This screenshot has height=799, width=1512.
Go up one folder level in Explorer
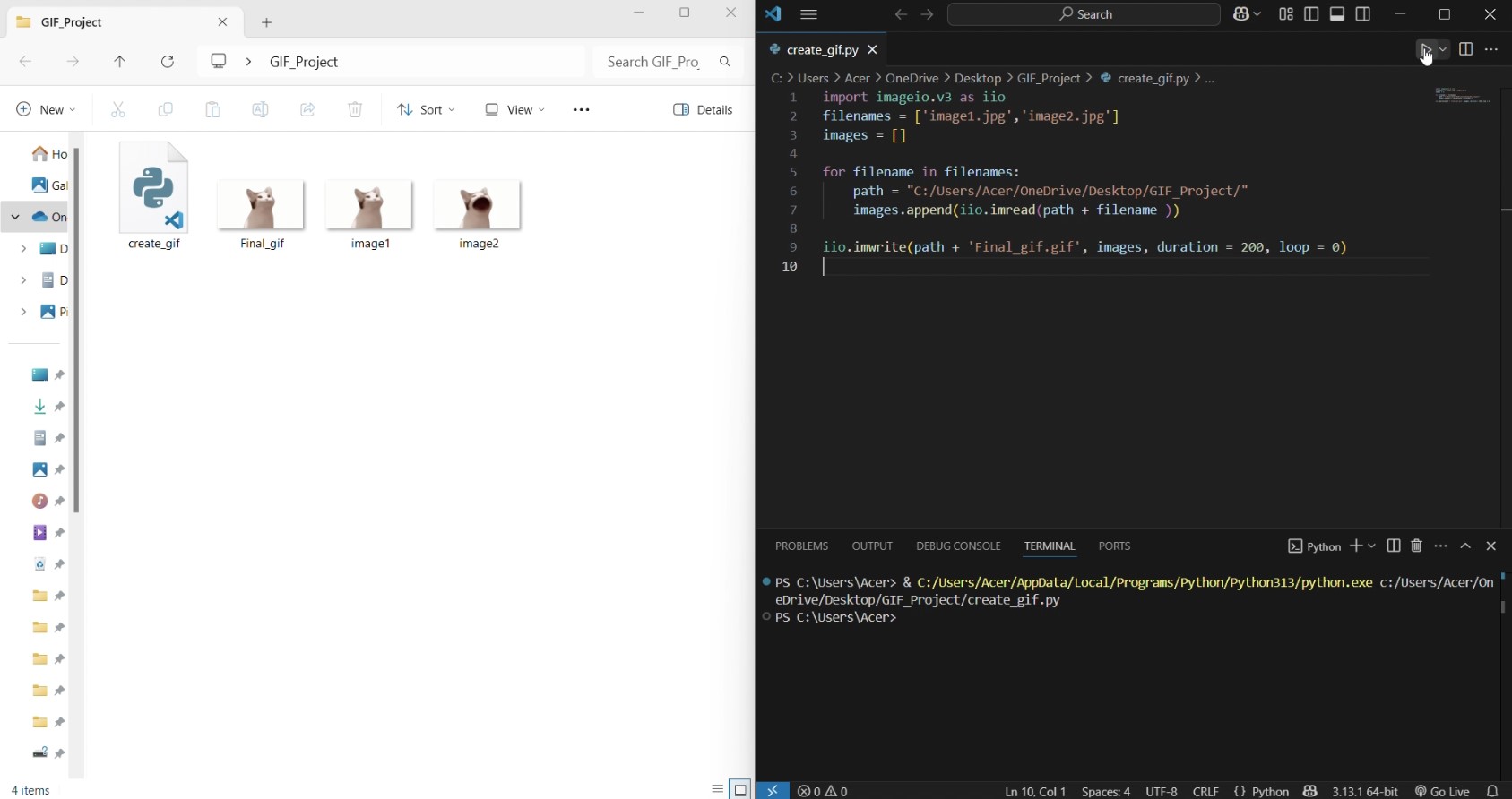click(119, 62)
